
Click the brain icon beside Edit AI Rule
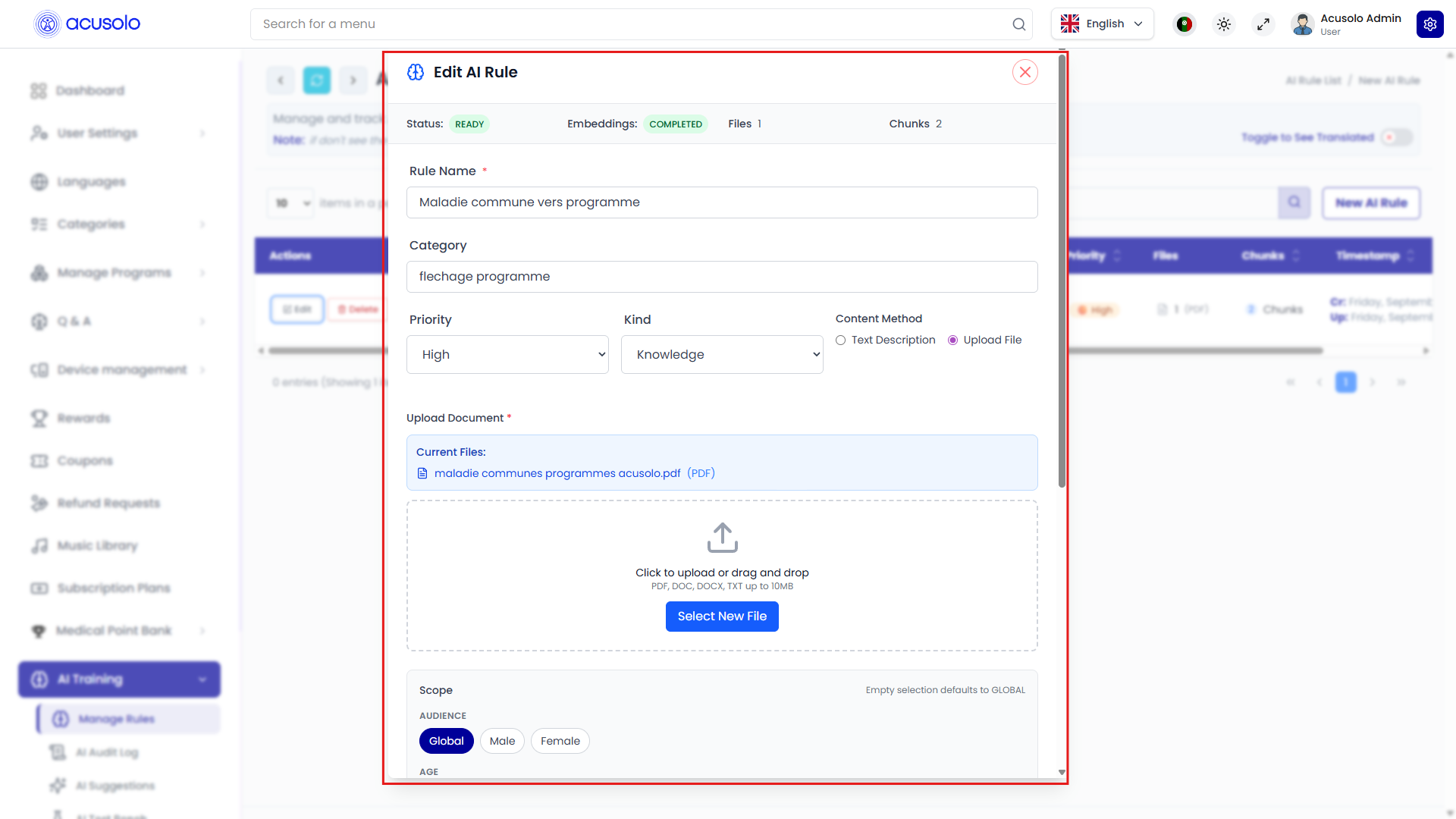[416, 72]
